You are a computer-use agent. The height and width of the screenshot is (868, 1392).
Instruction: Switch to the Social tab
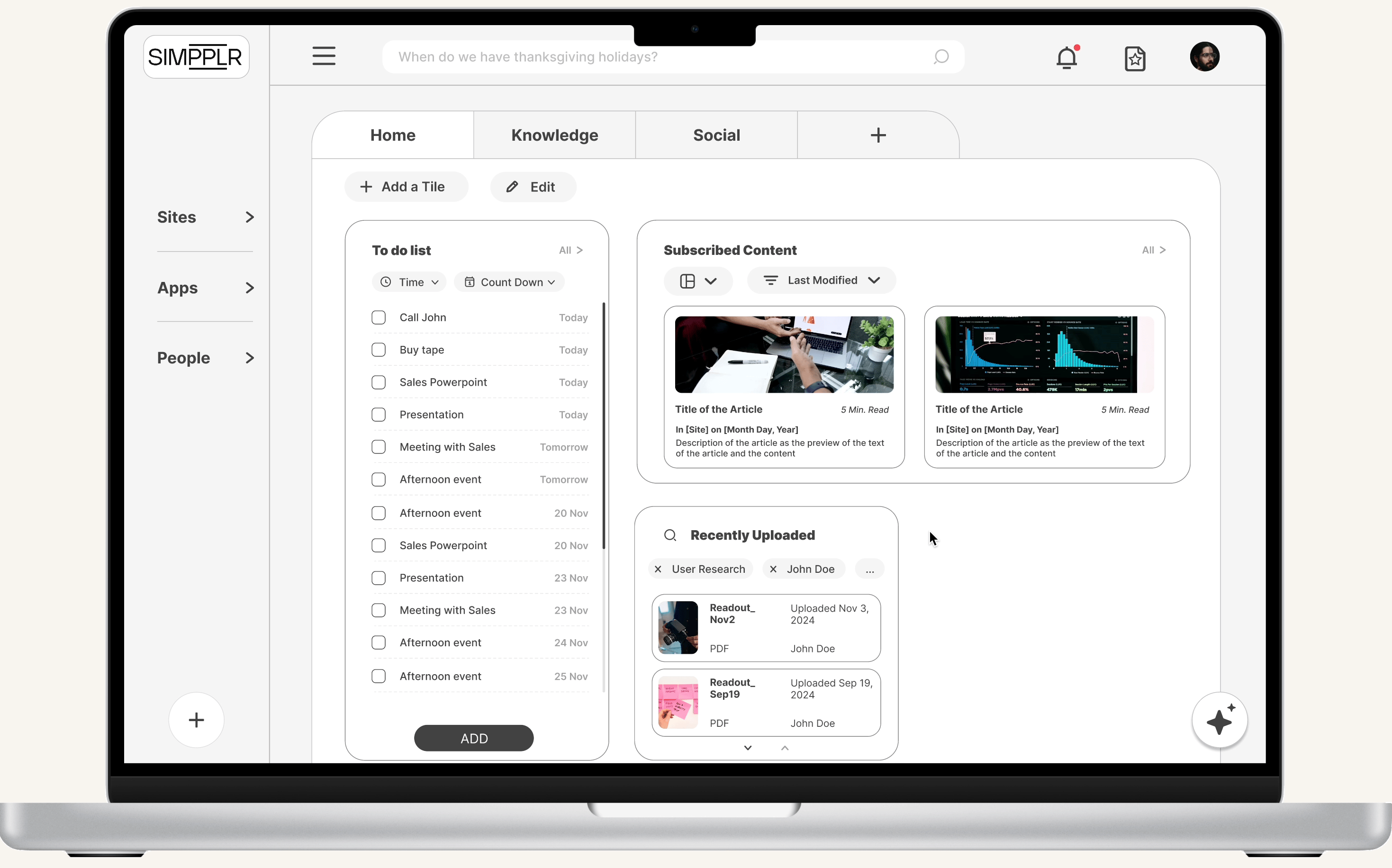click(716, 135)
